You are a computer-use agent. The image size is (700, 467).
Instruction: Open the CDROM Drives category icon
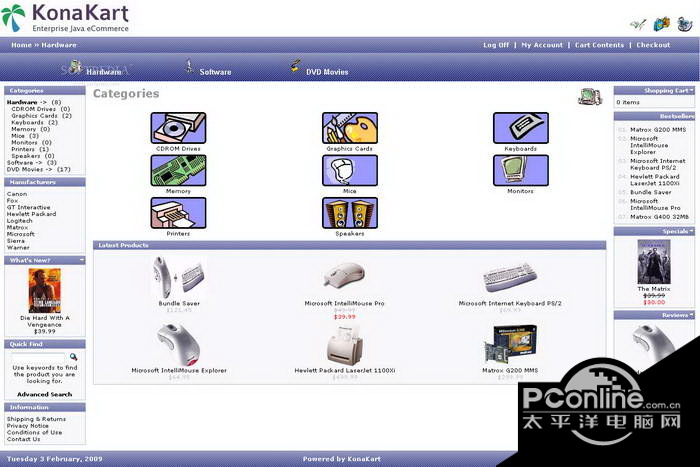(178, 128)
